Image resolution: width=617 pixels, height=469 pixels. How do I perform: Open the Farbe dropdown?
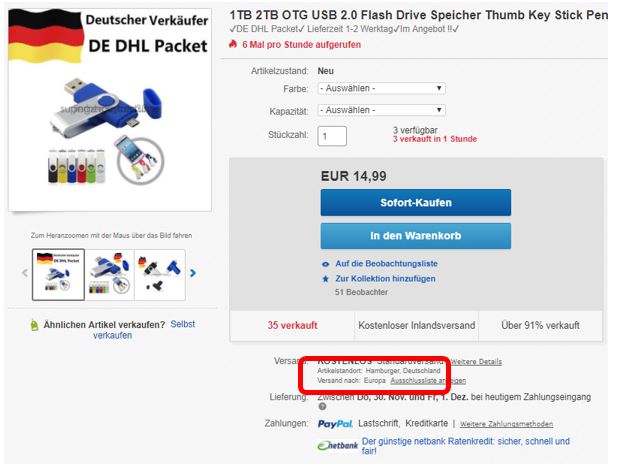[381, 89]
